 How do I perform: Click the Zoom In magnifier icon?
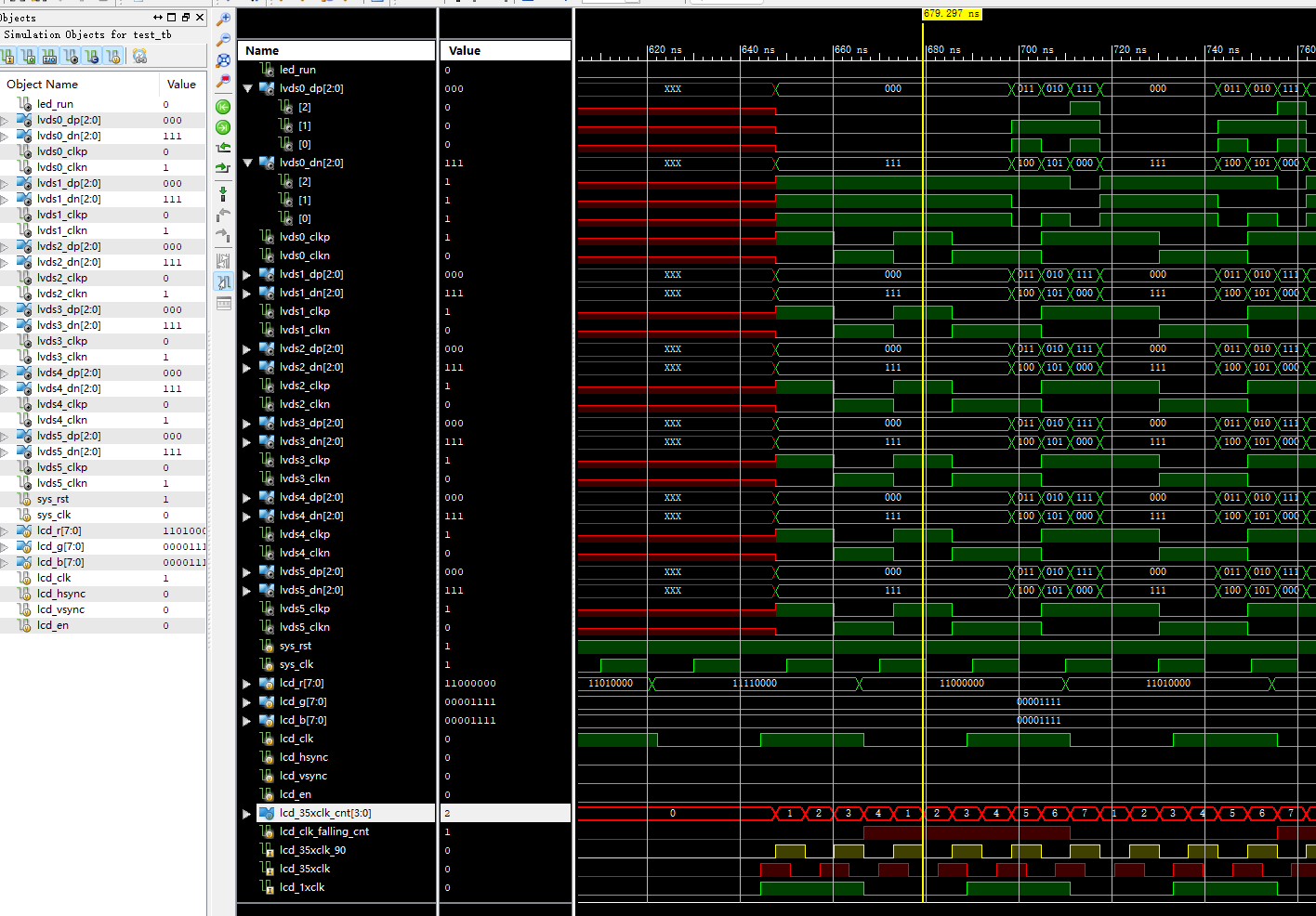click(x=223, y=19)
